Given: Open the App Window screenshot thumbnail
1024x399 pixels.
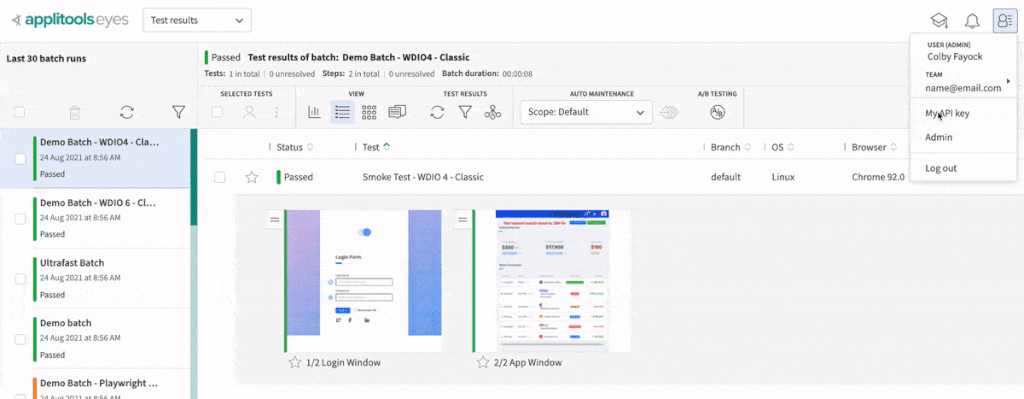Looking at the screenshot, I should [552, 281].
